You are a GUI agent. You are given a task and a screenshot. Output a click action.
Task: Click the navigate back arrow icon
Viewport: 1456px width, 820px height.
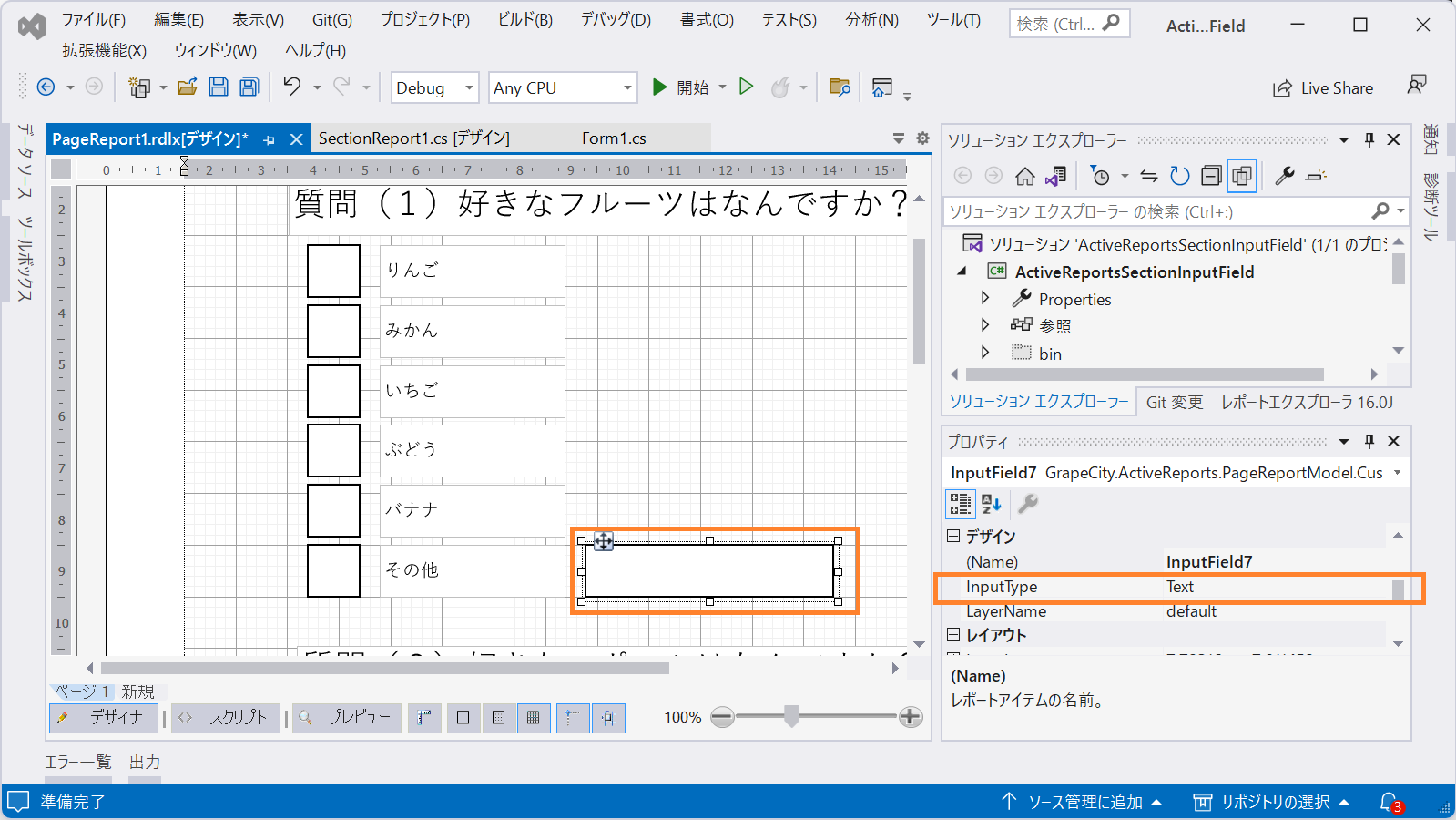(x=46, y=87)
